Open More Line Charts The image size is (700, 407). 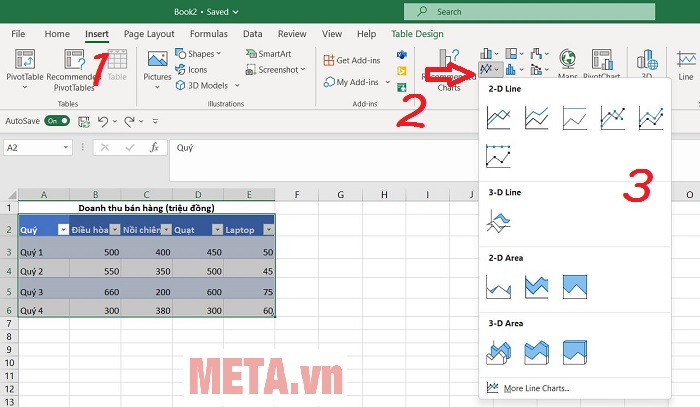coord(529,388)
